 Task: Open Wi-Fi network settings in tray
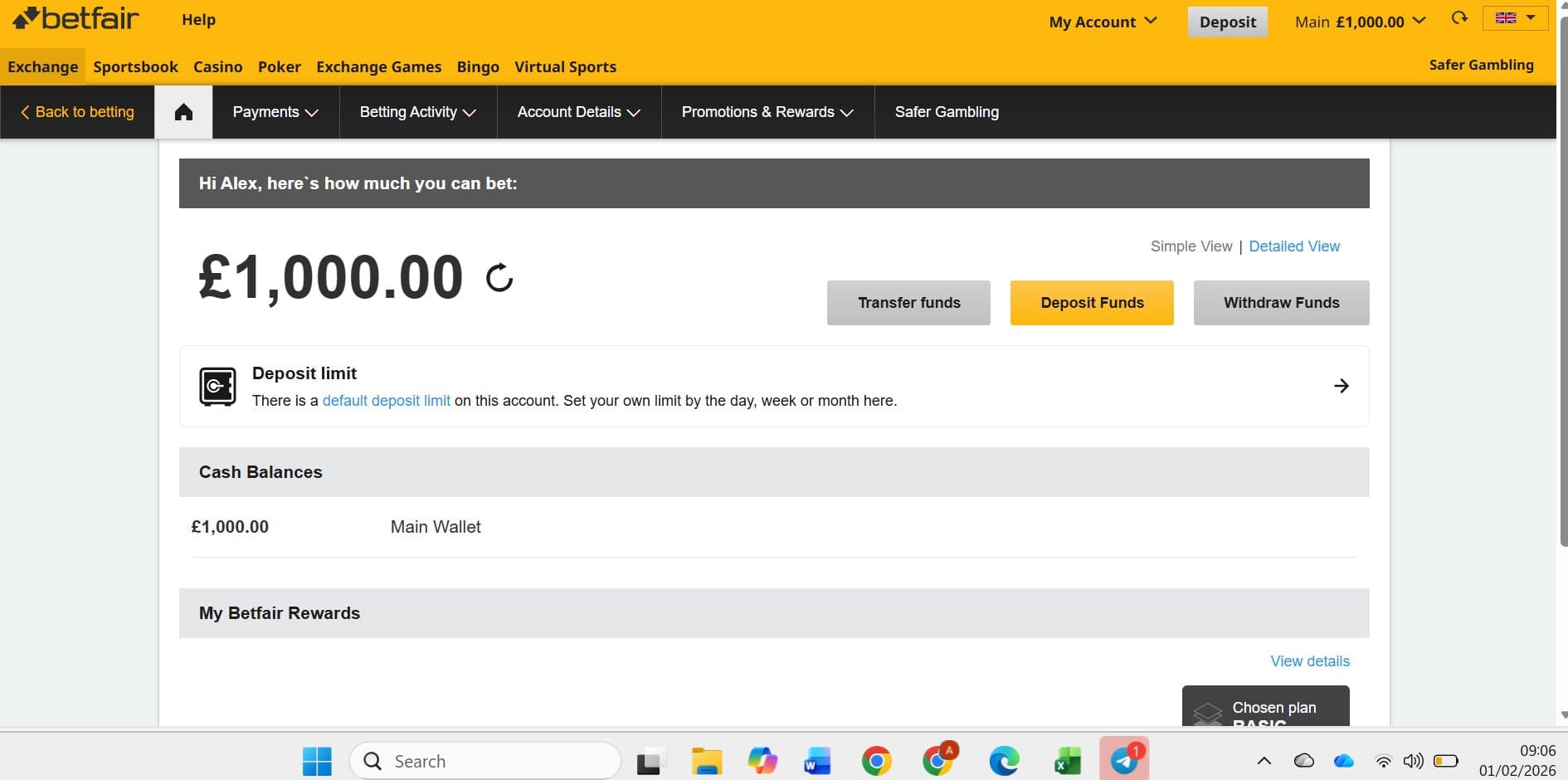tap(1383, 761)
